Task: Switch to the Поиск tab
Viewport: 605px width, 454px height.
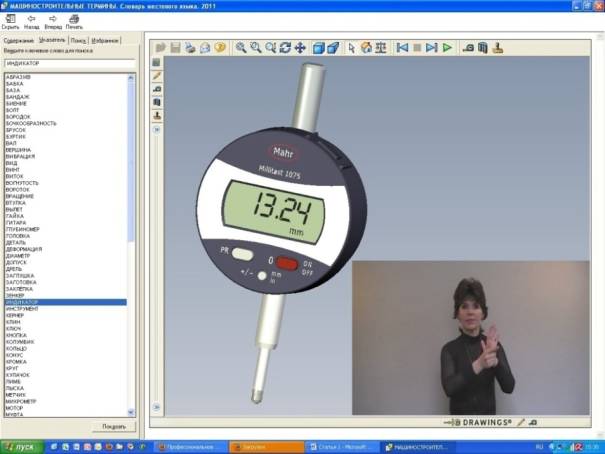Action: [76, 40]
